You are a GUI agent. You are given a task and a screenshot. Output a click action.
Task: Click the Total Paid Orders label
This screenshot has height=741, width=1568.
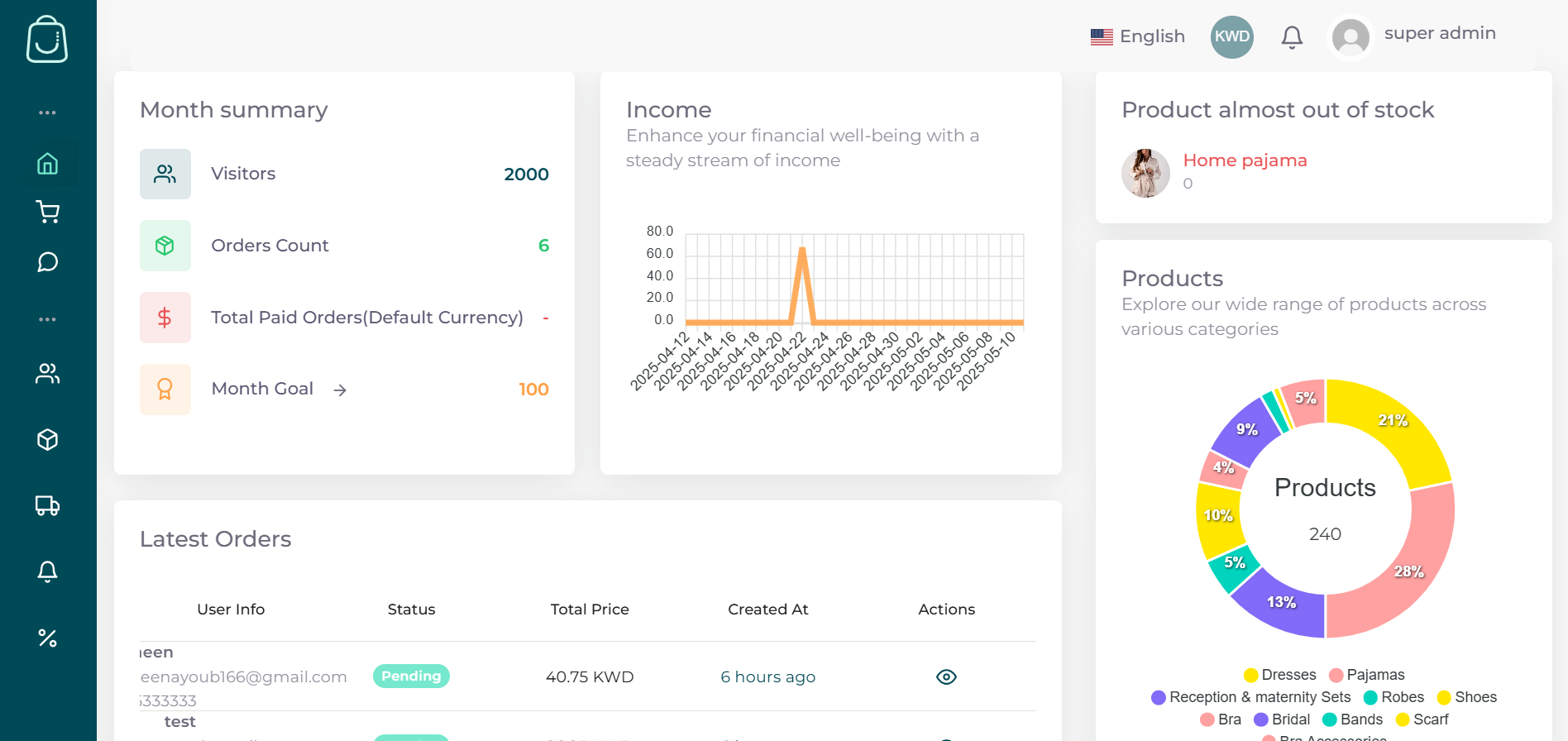[367, 318]
